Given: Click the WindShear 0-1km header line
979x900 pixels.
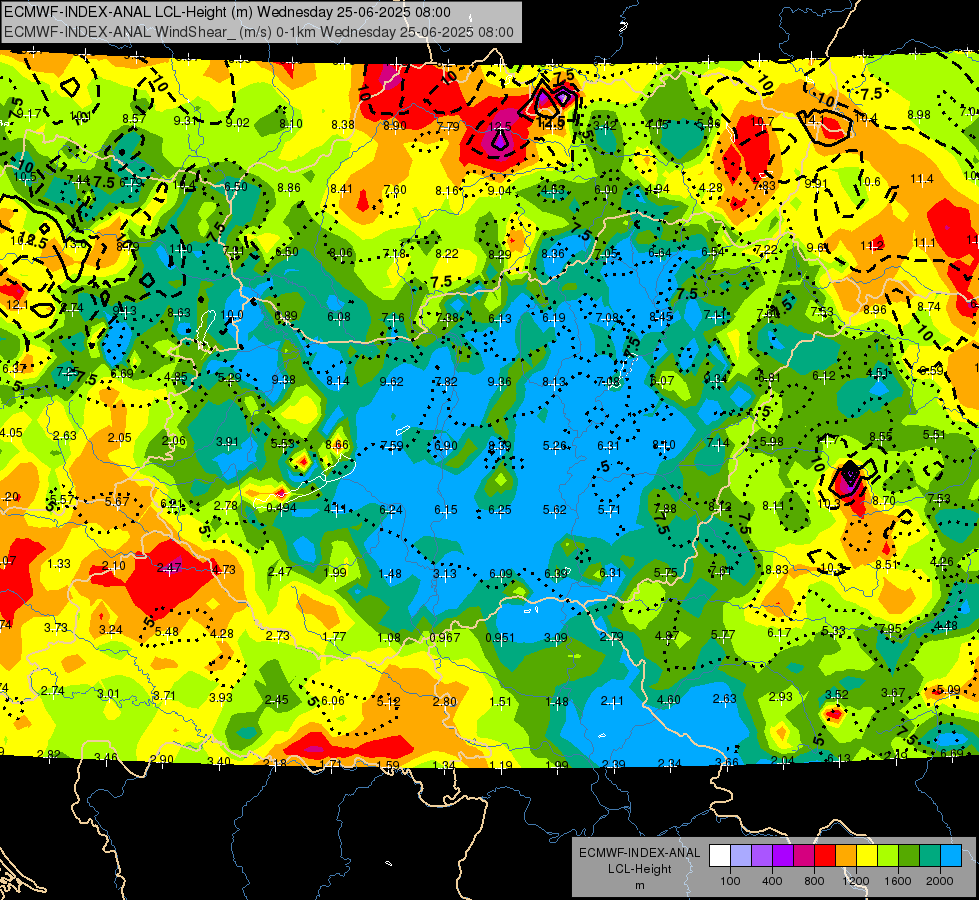Looking at the screenshot, I should coord(258,32).
